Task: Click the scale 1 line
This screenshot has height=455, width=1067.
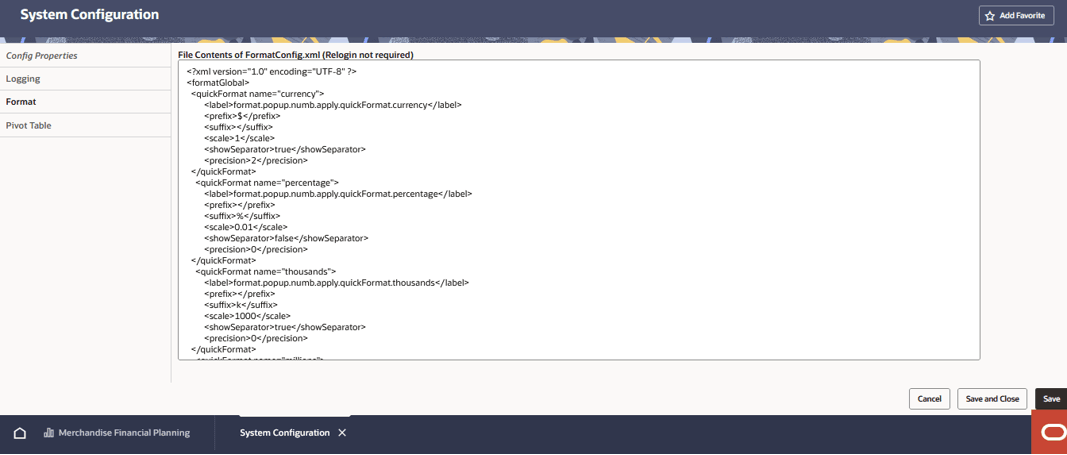Action: coord(239,138)
